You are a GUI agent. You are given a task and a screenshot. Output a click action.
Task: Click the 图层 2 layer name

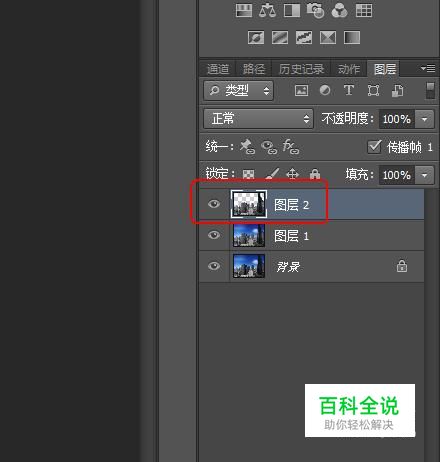coord(292,205)
